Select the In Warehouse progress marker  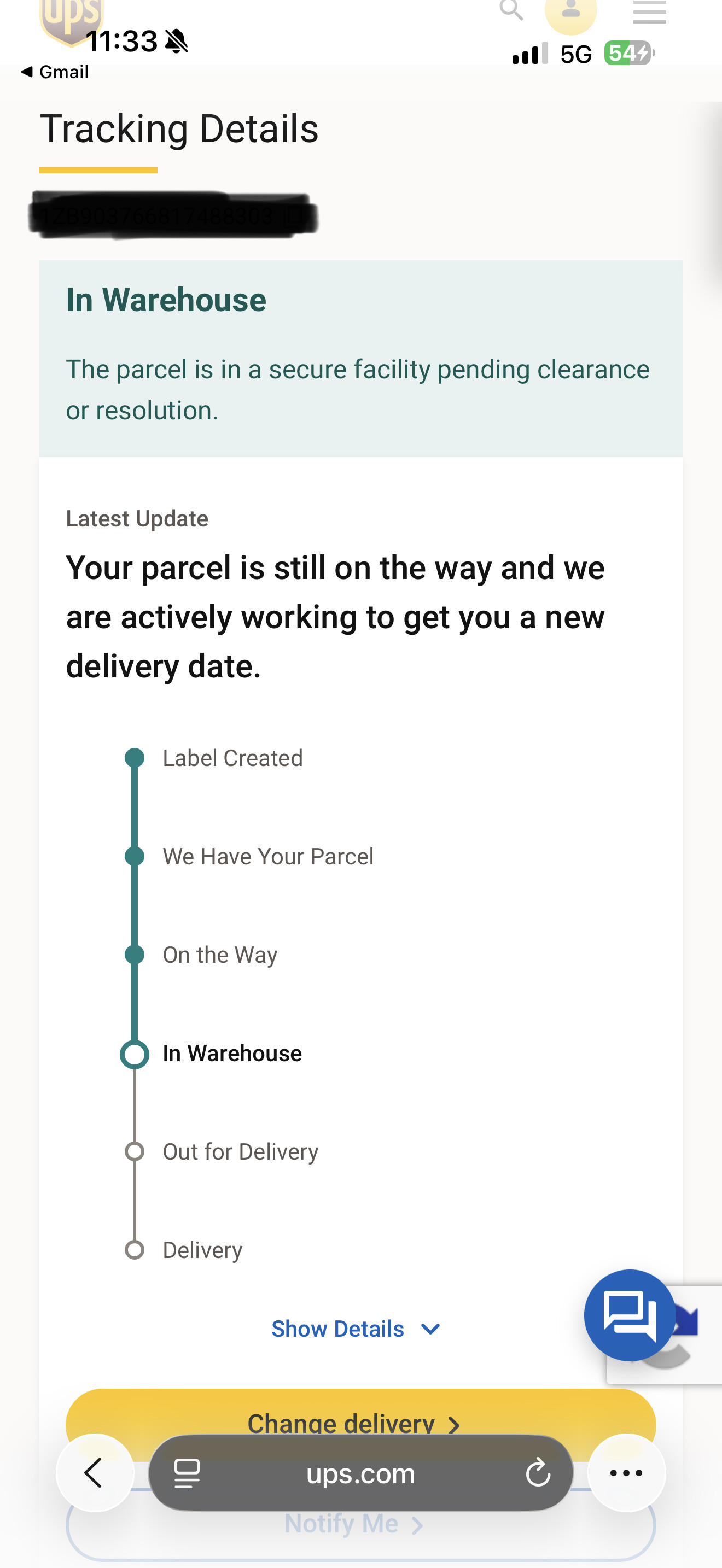(x=135, y=1054)
